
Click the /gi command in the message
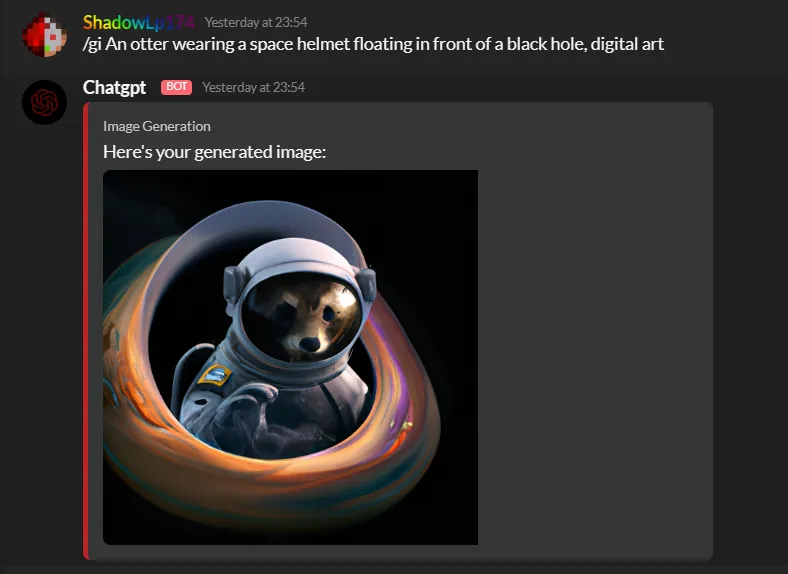tap(92, 44)
